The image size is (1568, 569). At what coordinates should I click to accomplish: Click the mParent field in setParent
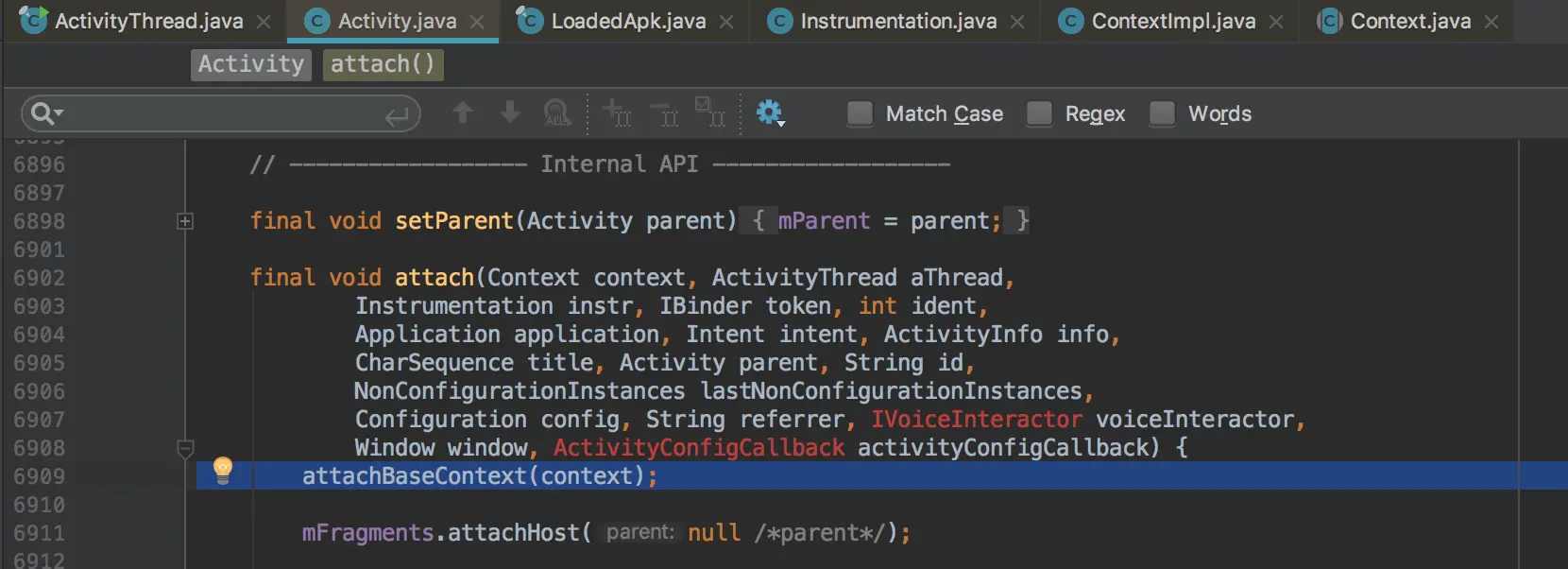(x=824, y=221)
